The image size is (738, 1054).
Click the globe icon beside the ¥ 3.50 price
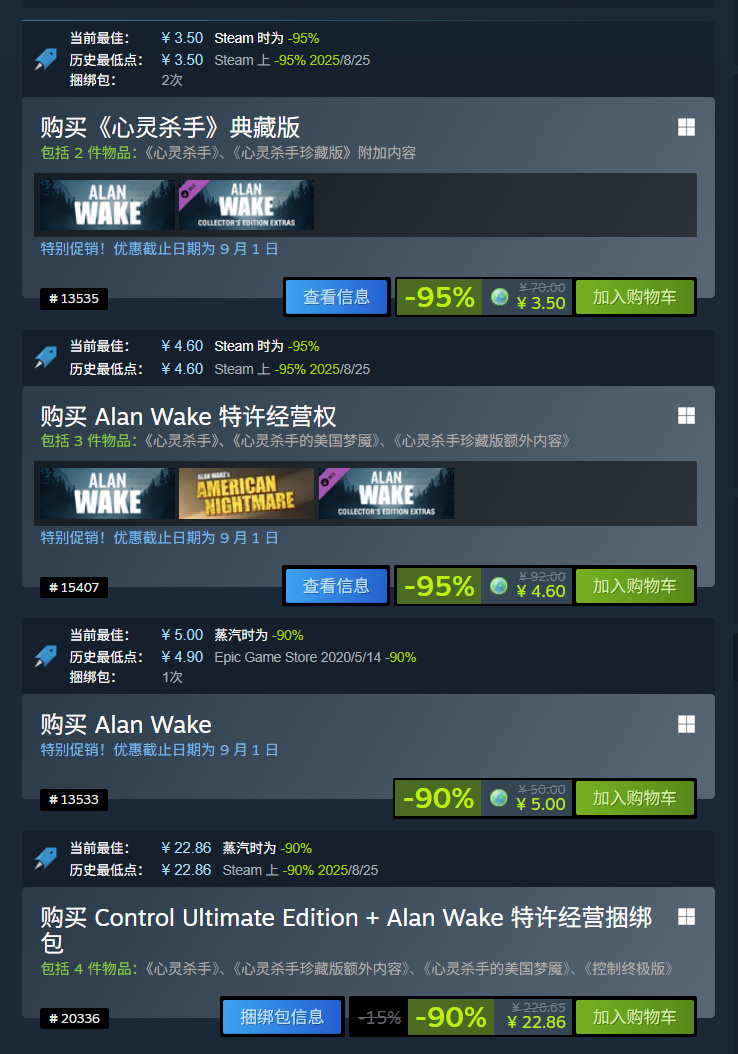(499, 296)
